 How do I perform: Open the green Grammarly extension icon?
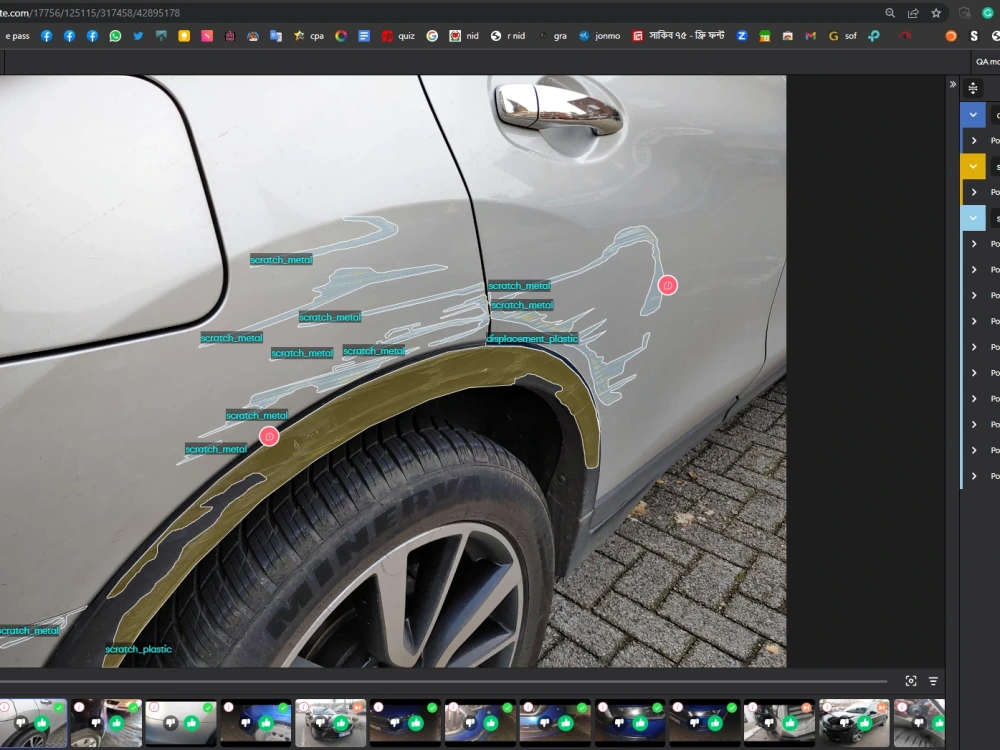[987, 13]
